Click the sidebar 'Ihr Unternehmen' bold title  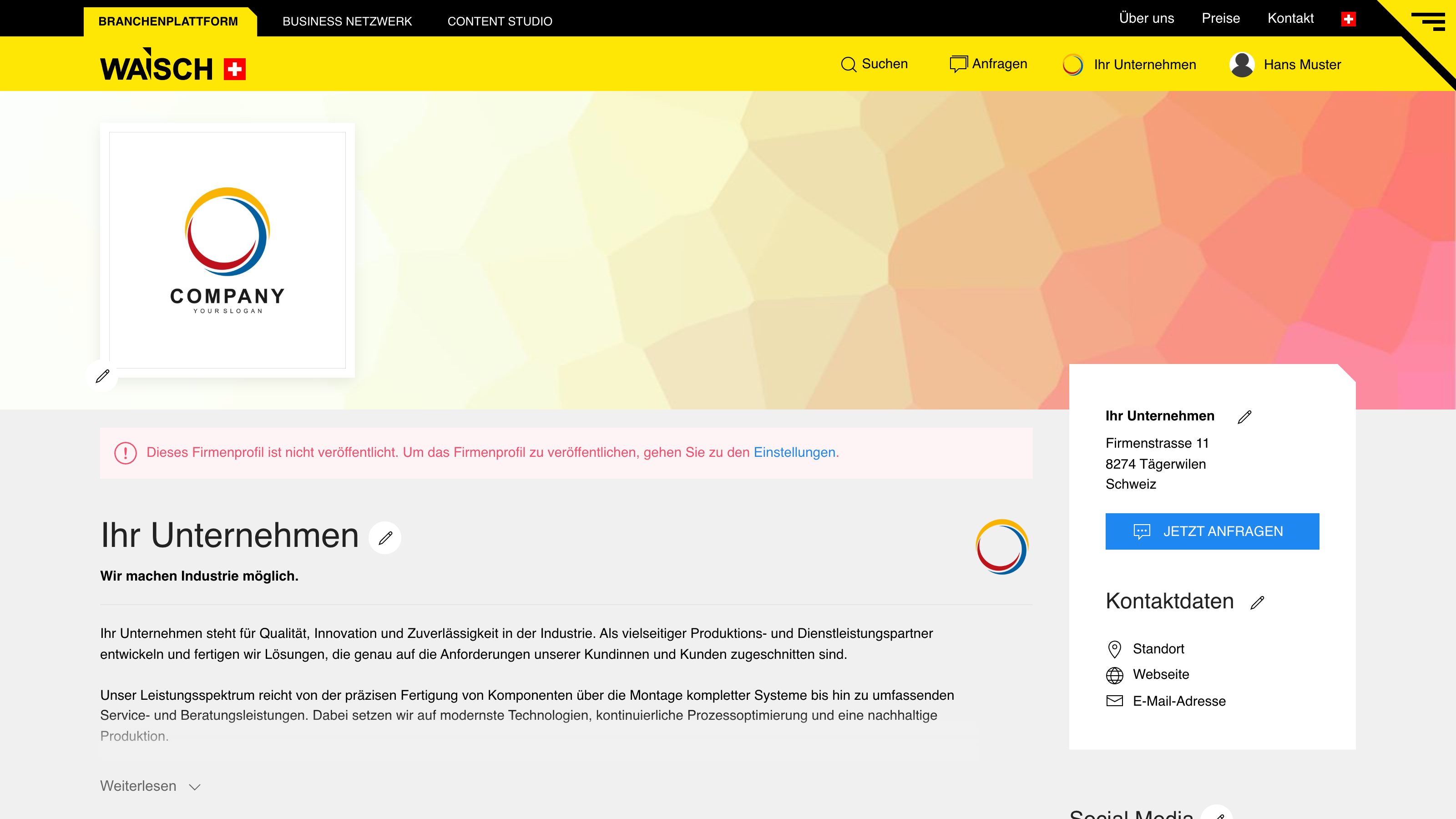pyautogui.click(x=1160, y=416)
